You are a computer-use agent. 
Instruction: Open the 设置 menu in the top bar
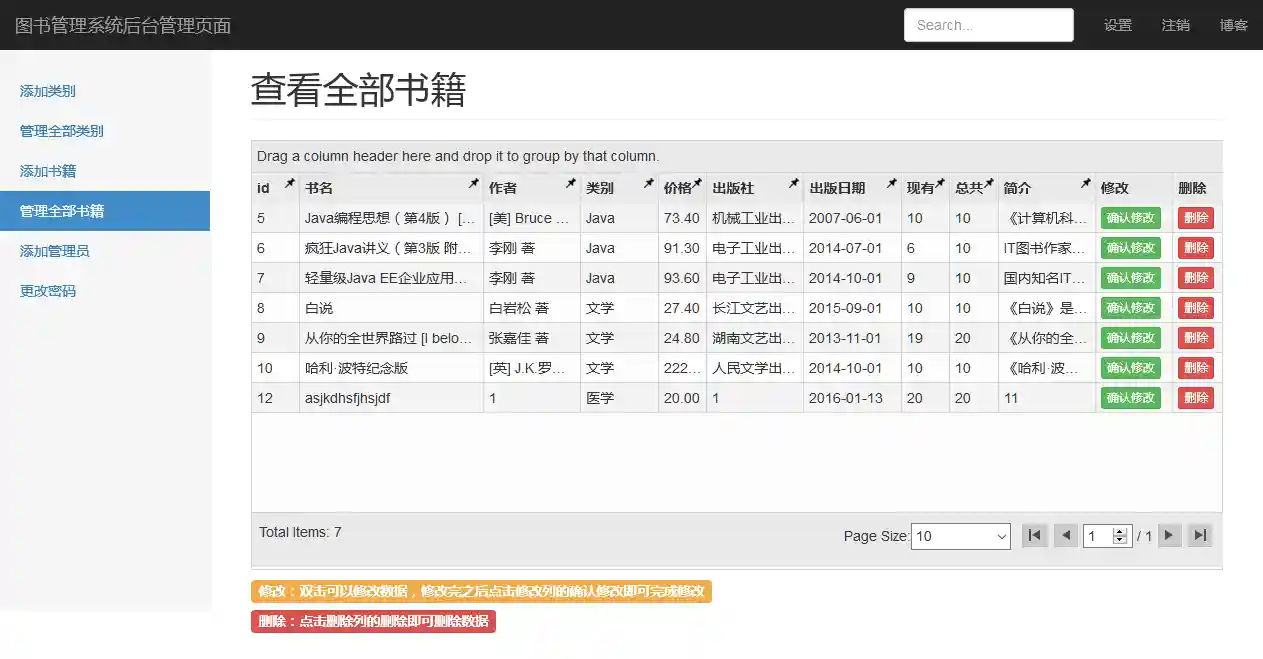(x=1117, y=25)
